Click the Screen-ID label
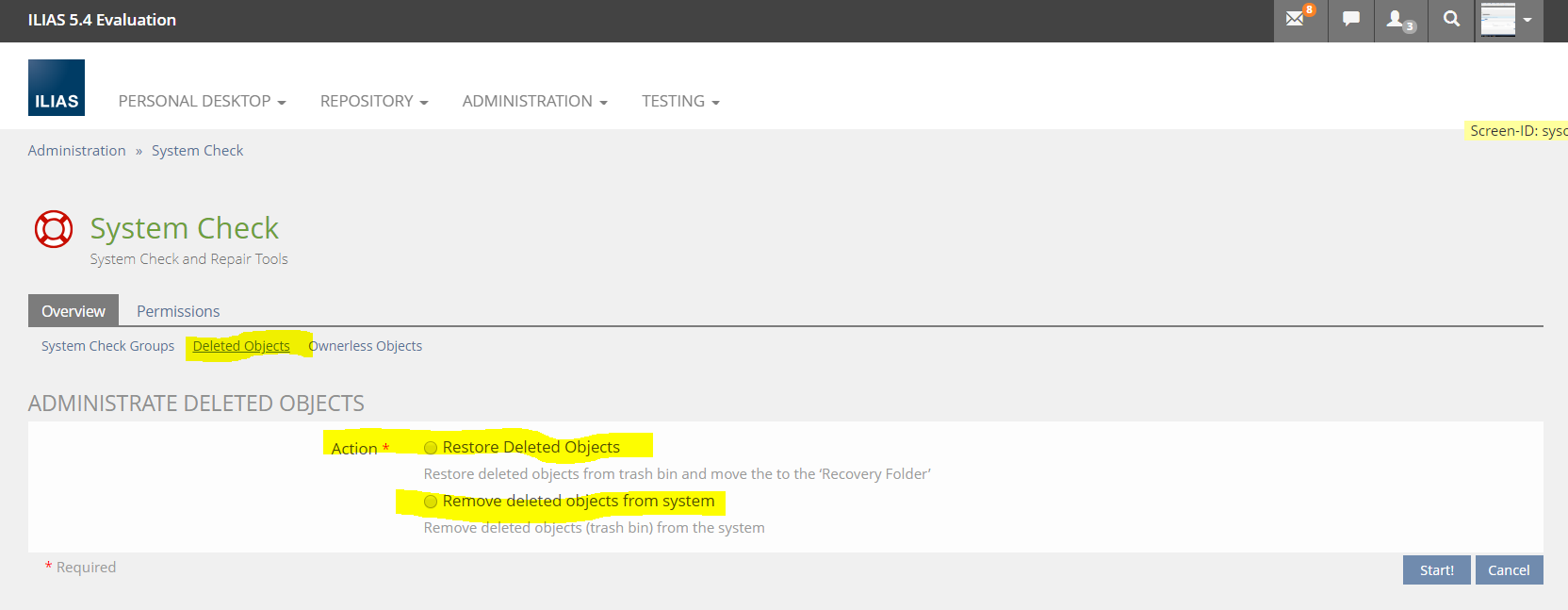This screenshot has width=1568, height=610. 1517,131
